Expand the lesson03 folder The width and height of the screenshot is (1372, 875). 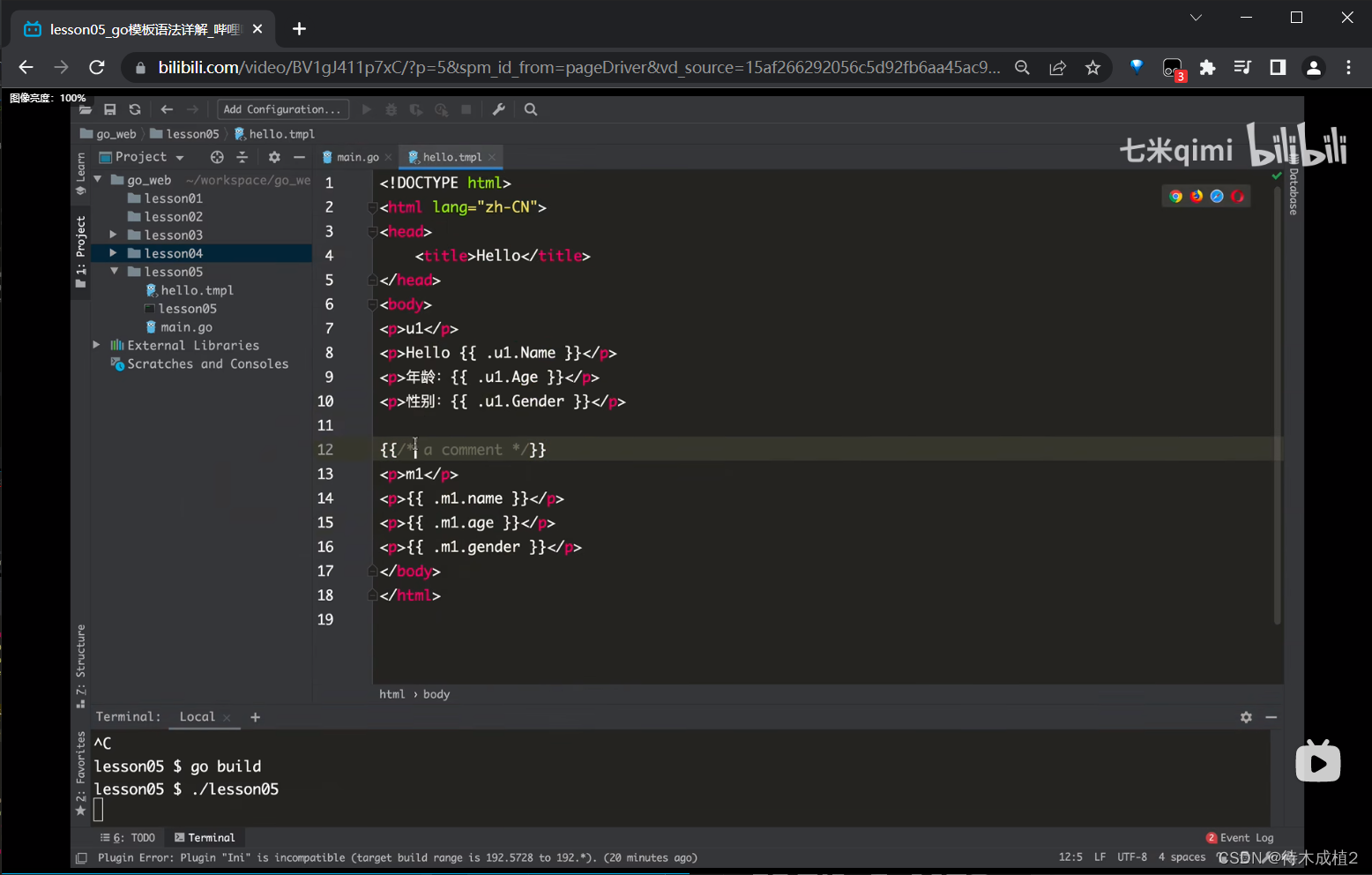pyautogui.click(x=113, y=235)
